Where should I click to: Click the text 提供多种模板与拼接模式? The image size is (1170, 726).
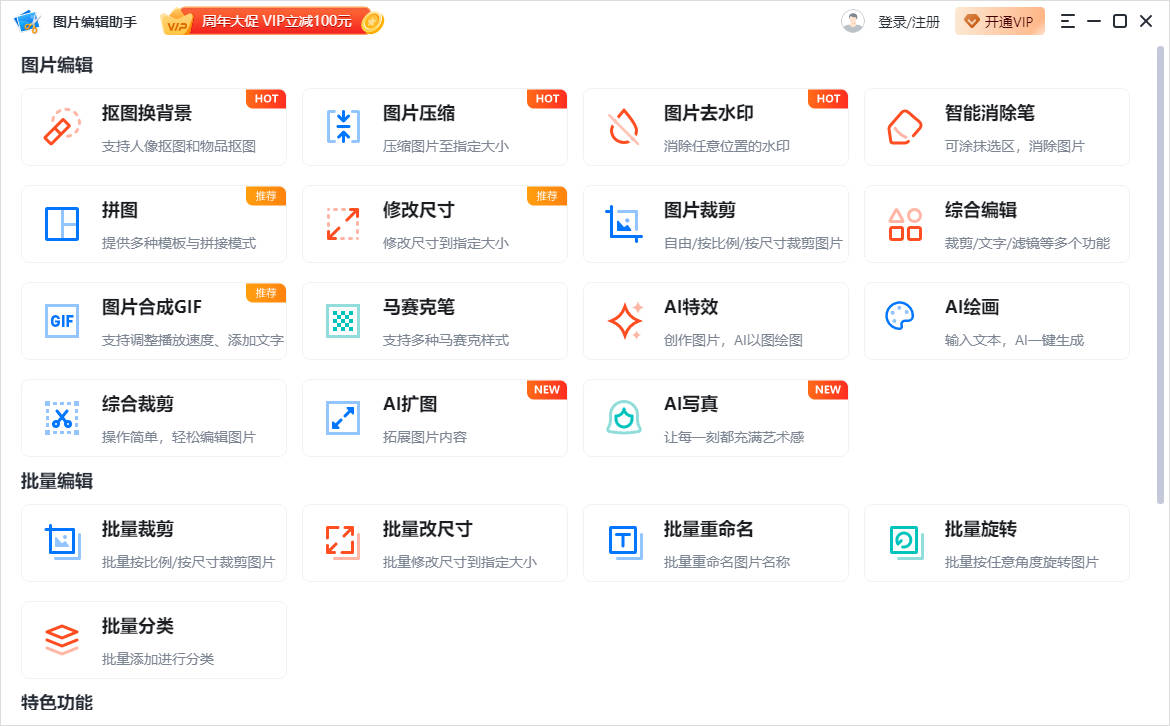179,243
